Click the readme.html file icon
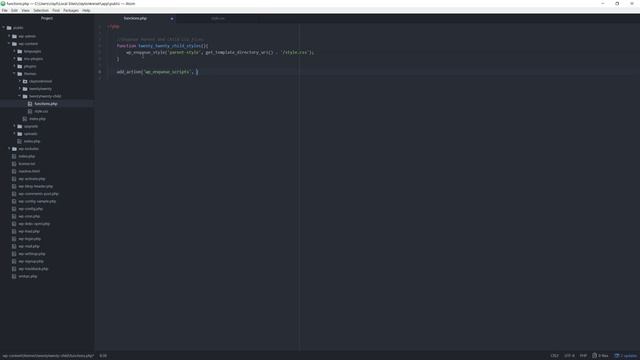The image size is (640, 360). pyautogui.click(x=14, y=171)
